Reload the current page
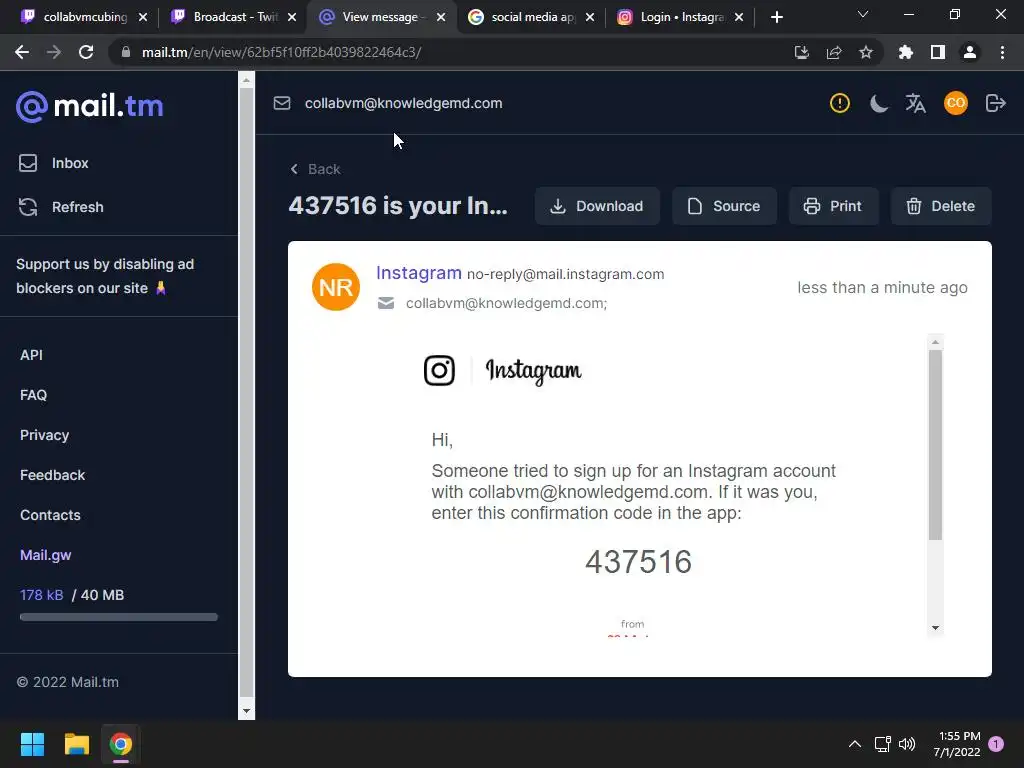1024x768 pixels. [86, 52]
